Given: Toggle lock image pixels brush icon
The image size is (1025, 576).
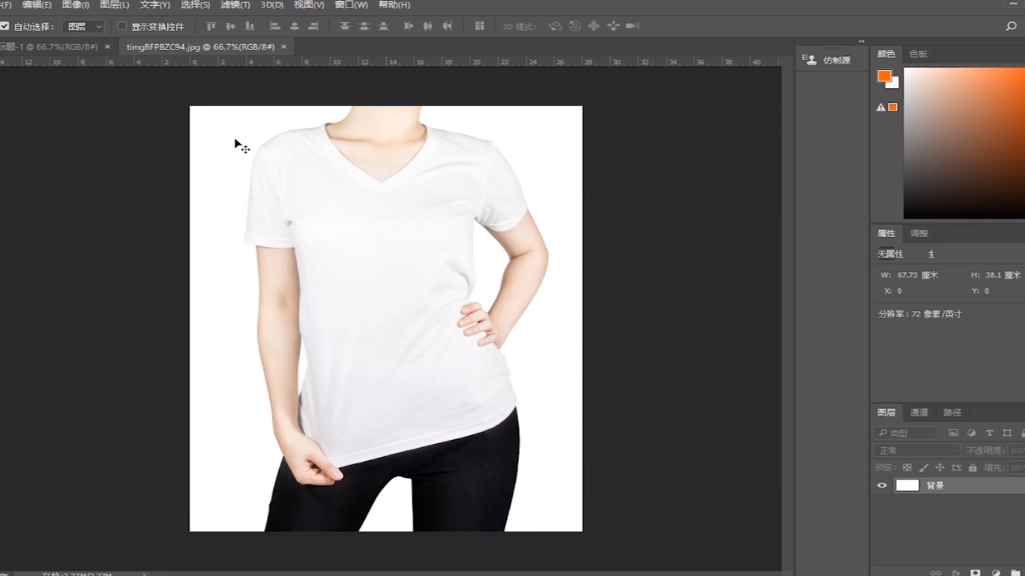Looking at the screenshot, I should tap(924, 467).
